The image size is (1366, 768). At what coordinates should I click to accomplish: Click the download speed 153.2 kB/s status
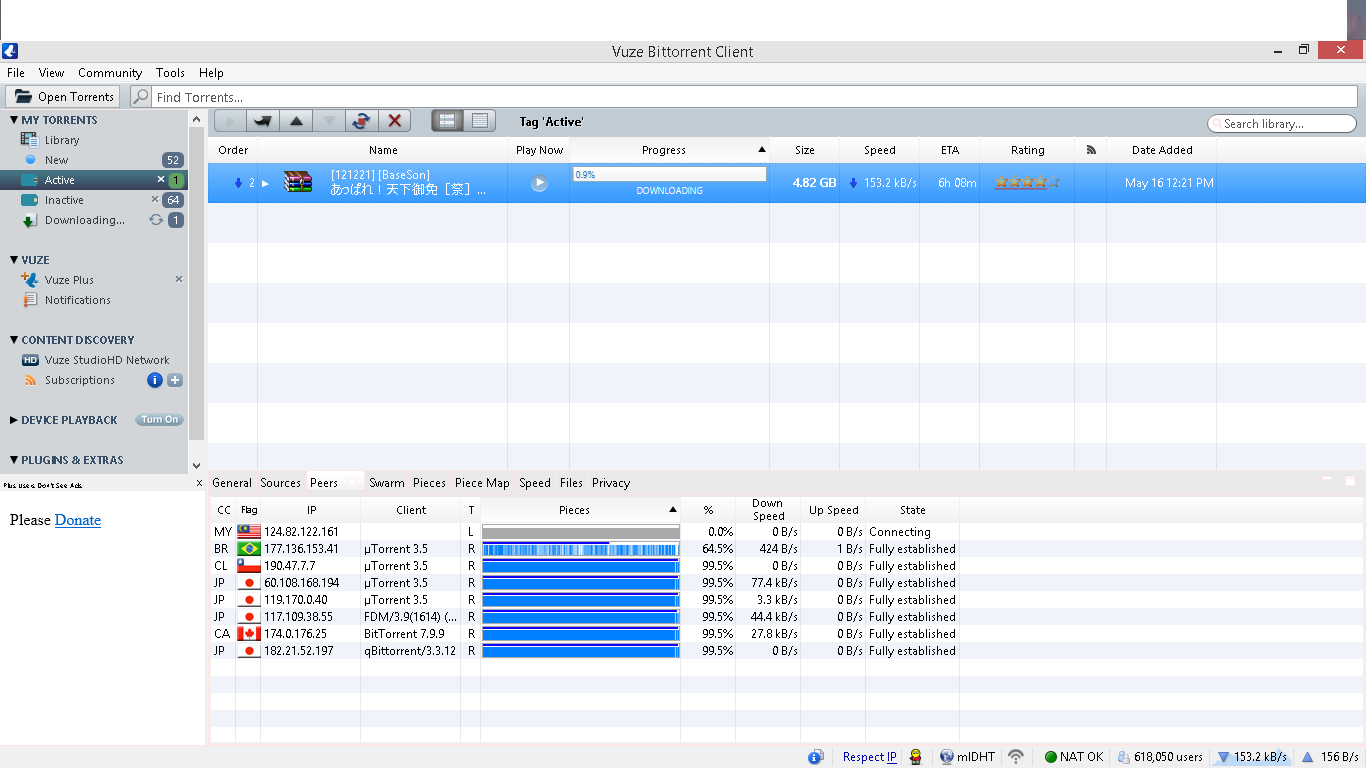(1251, 757)
